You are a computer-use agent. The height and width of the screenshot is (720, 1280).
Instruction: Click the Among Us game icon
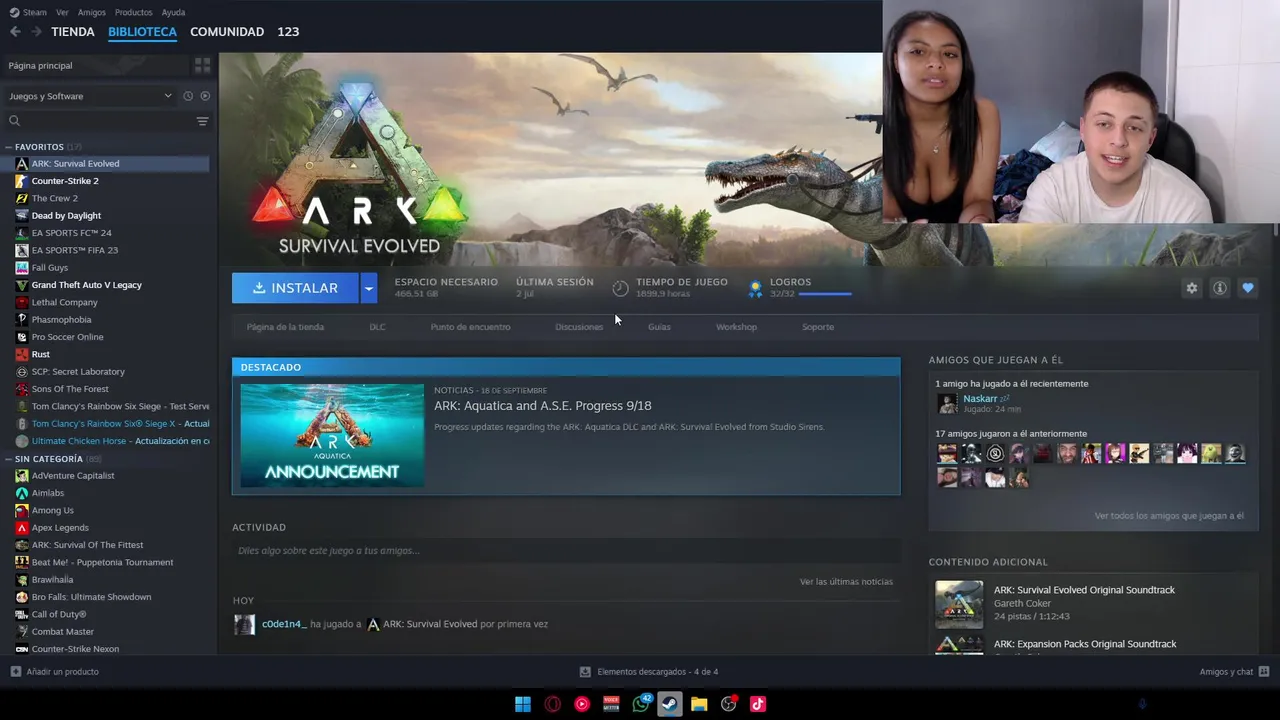pos(22,510)
